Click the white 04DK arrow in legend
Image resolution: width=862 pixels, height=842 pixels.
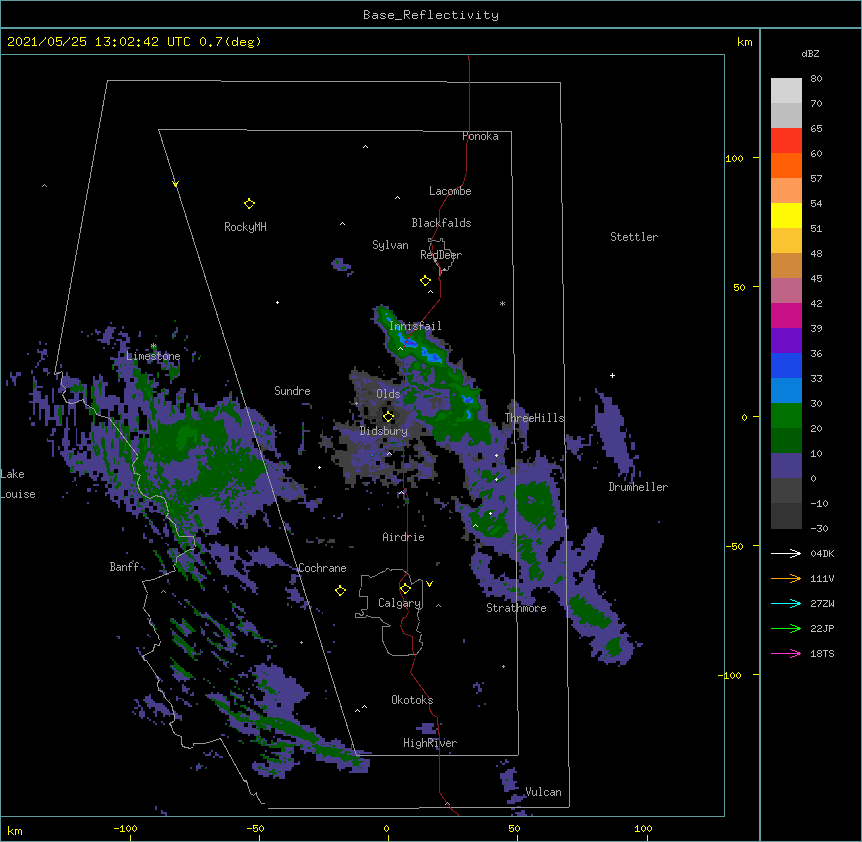(x=786, y=553)
